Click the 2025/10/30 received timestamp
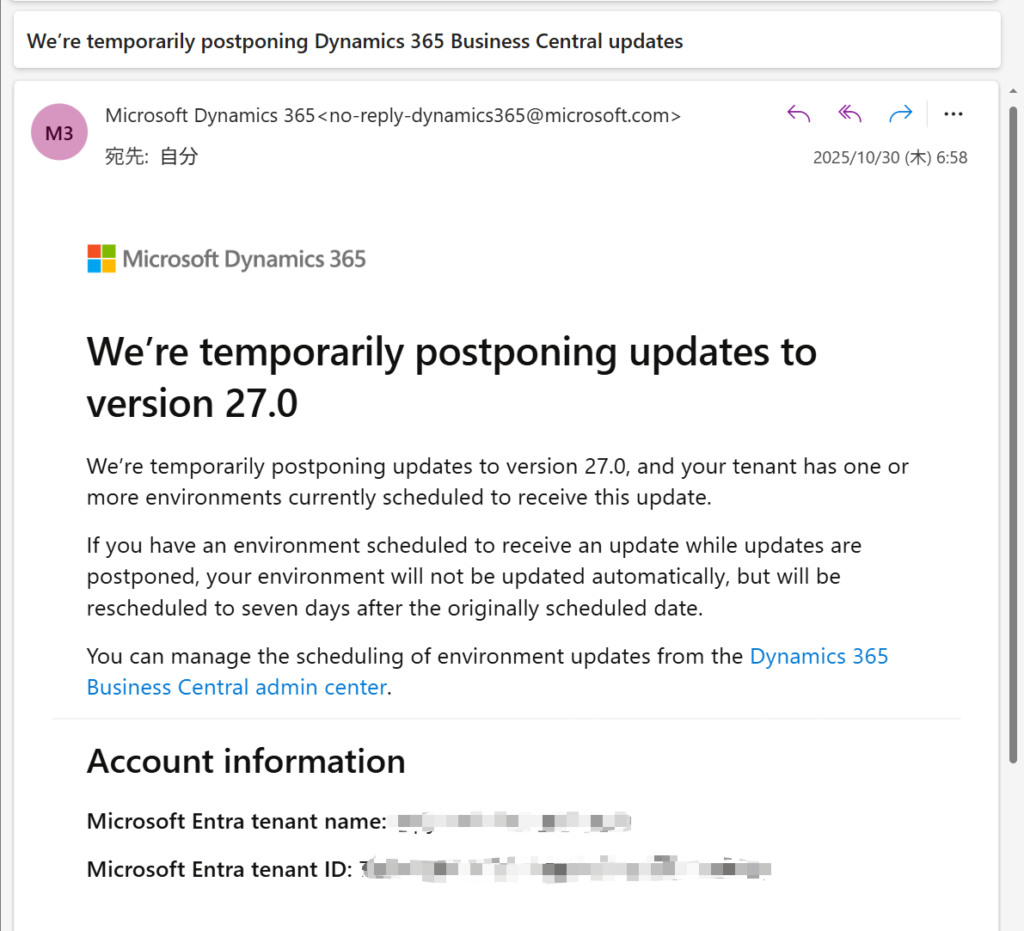The width and height of the screenshot is (1024, 931). [x=890, y=158]
